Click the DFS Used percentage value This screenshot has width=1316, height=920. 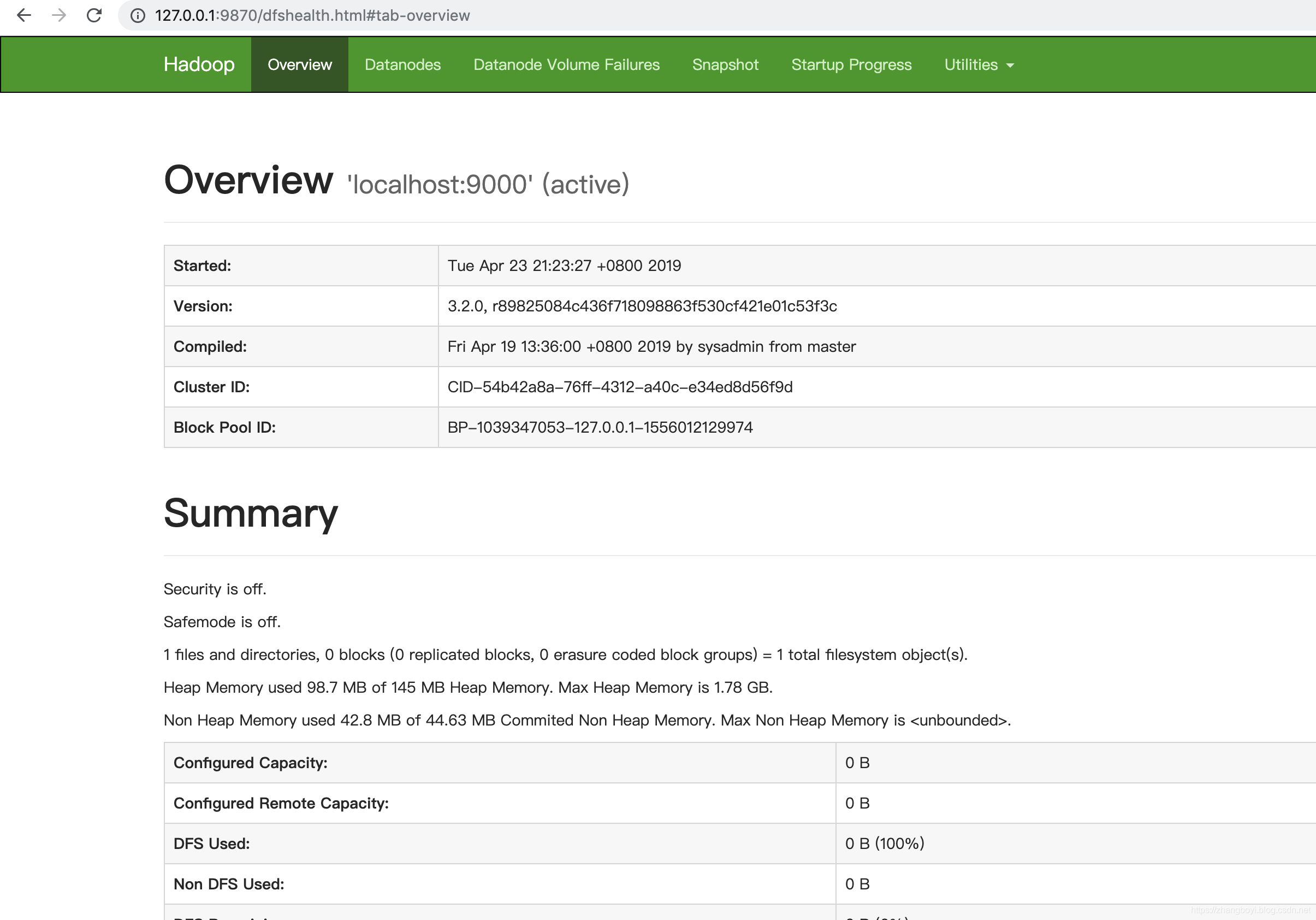click(x=886, y=844)
